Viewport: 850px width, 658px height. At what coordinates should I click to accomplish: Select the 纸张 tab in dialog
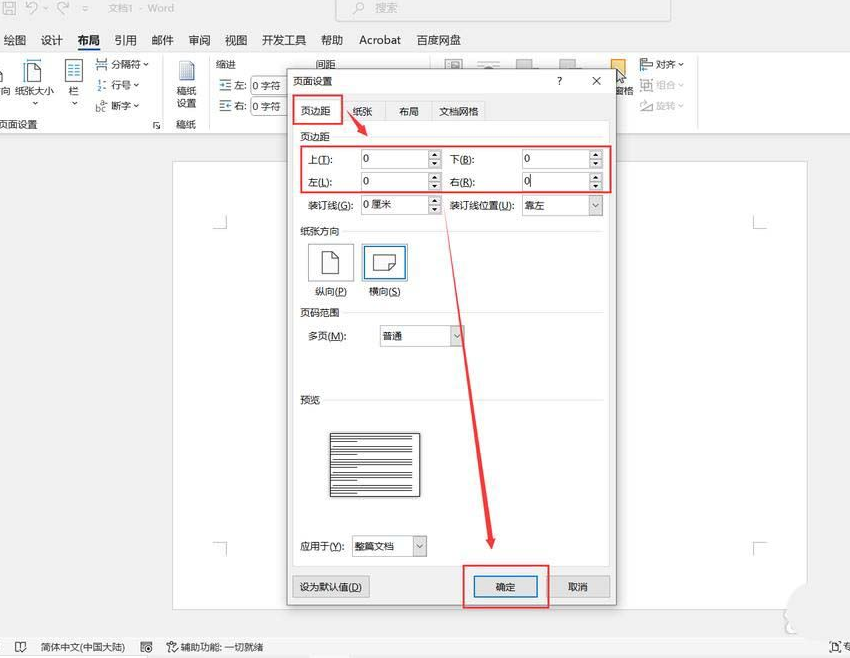tap(362, 111)
